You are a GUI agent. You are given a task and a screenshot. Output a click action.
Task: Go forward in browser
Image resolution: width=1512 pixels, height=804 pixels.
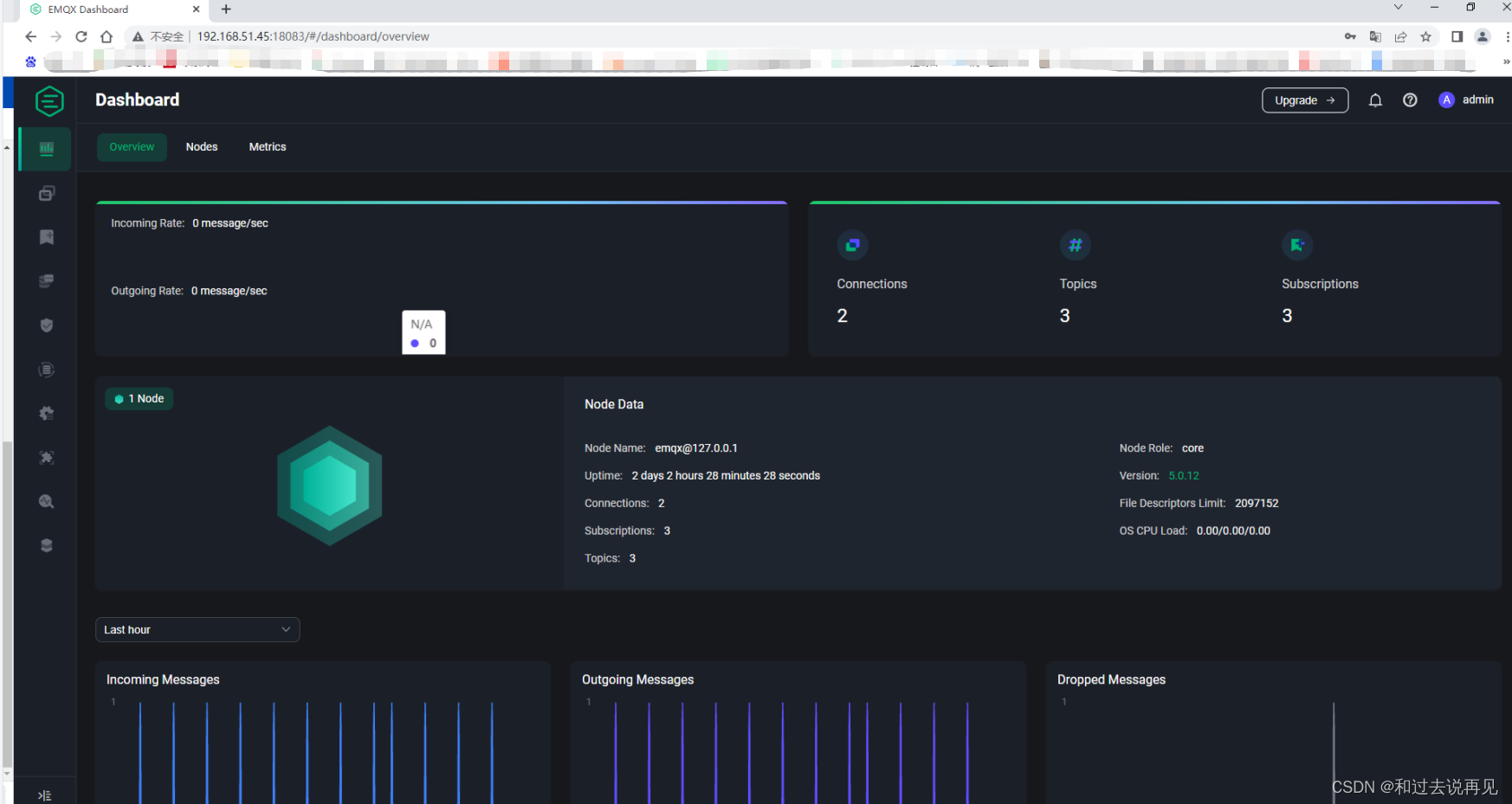pos(56,36)
